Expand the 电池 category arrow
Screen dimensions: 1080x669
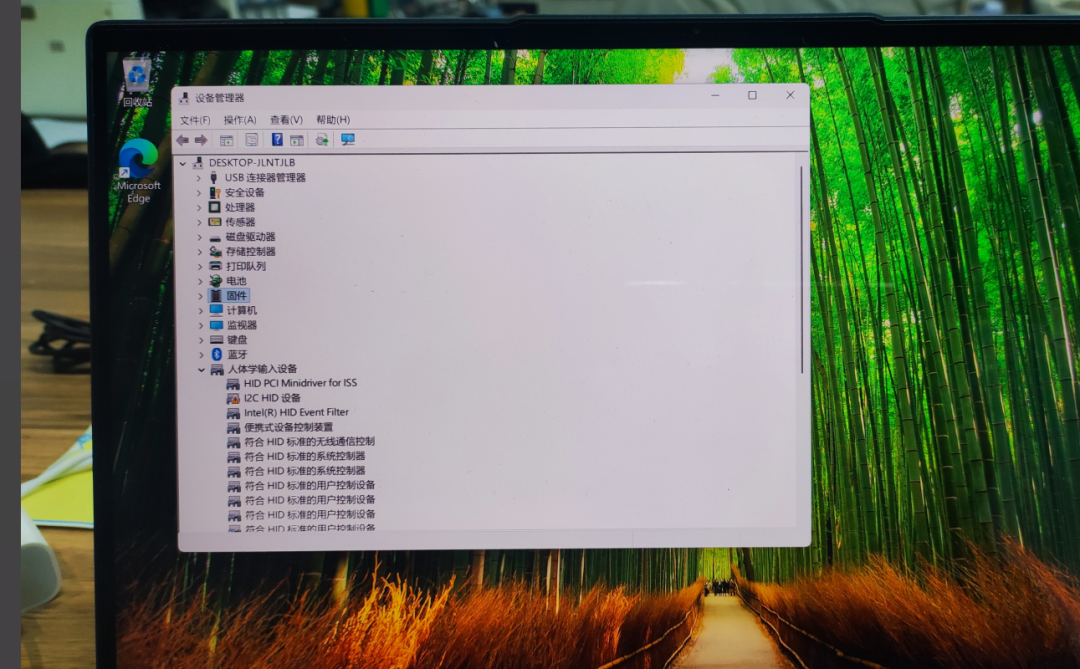coord(200,281)
